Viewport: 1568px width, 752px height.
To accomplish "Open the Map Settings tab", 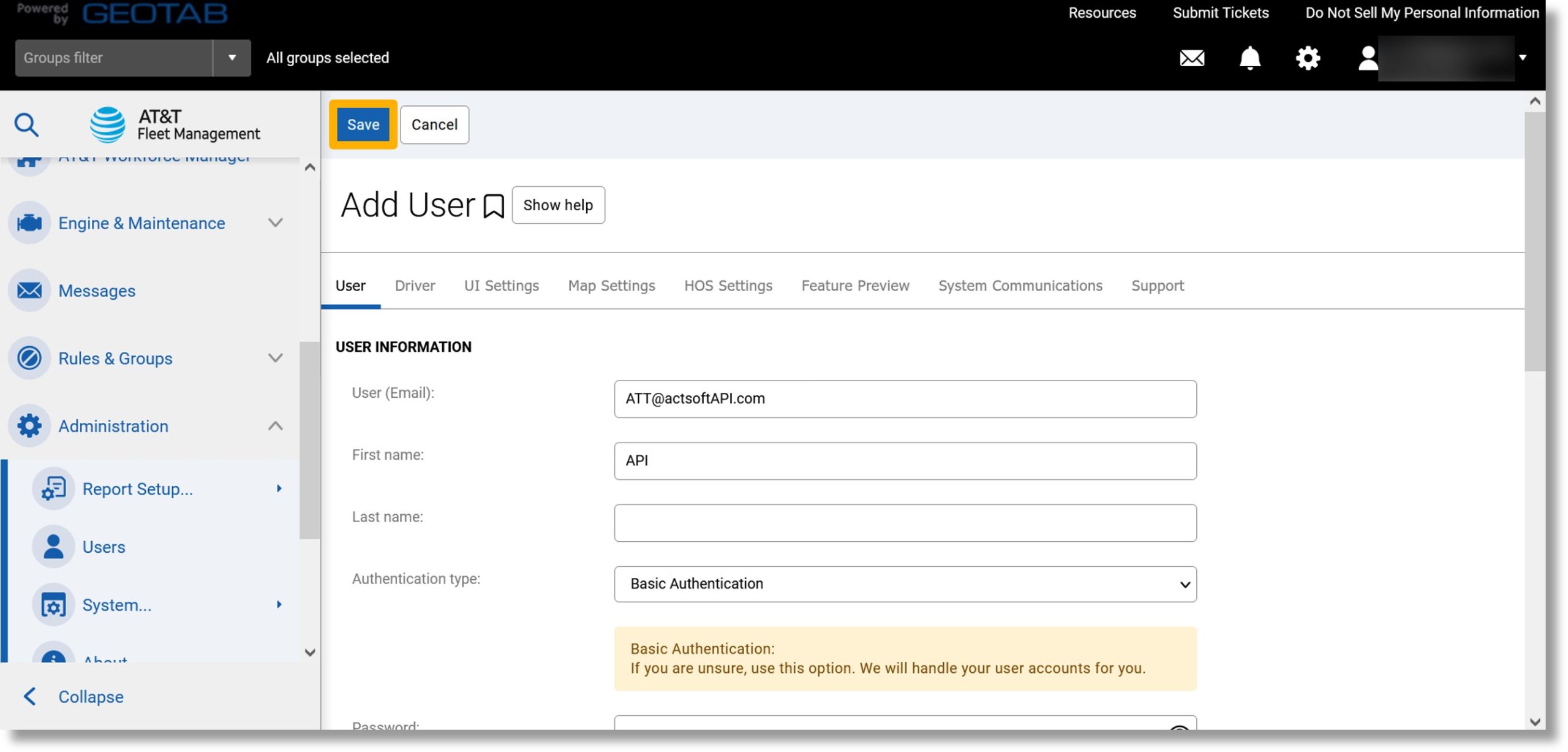I will click(611, 286).
